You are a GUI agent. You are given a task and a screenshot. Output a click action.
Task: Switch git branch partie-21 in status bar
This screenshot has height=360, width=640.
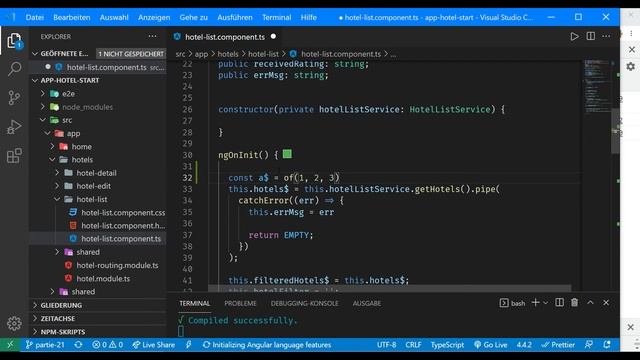click(x=45, y=344)
